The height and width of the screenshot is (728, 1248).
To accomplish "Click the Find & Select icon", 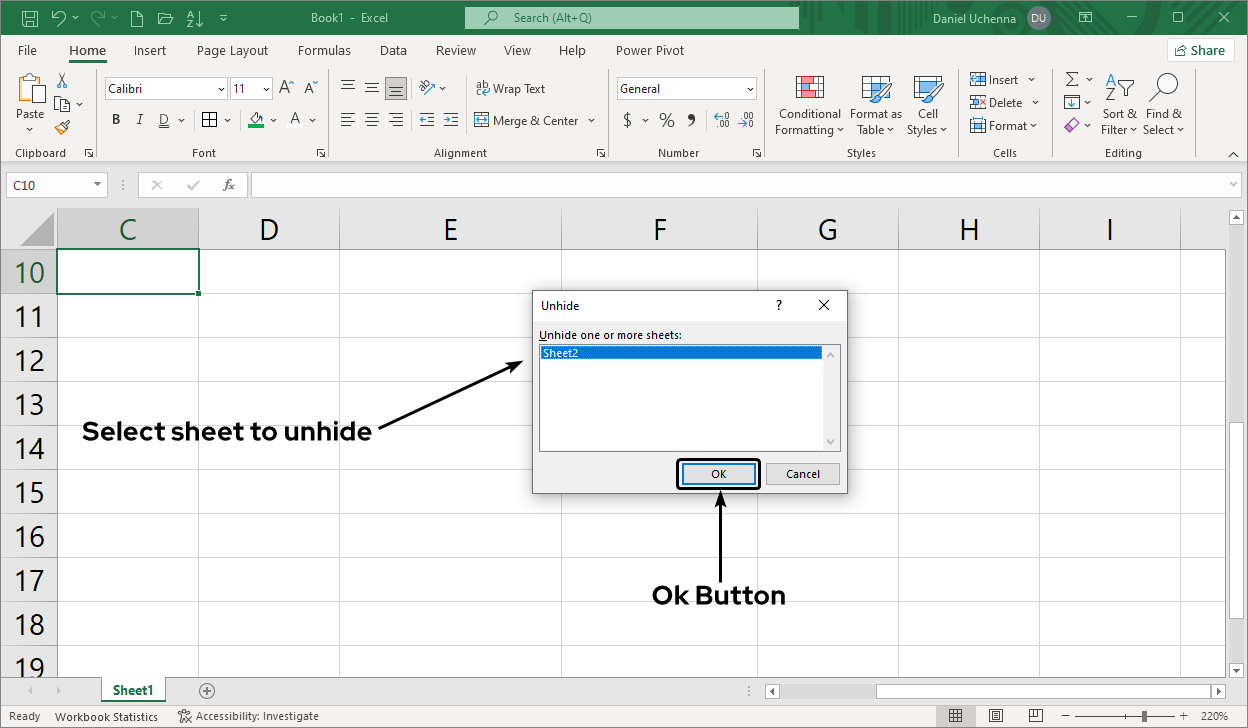I will pos(1163,104).
